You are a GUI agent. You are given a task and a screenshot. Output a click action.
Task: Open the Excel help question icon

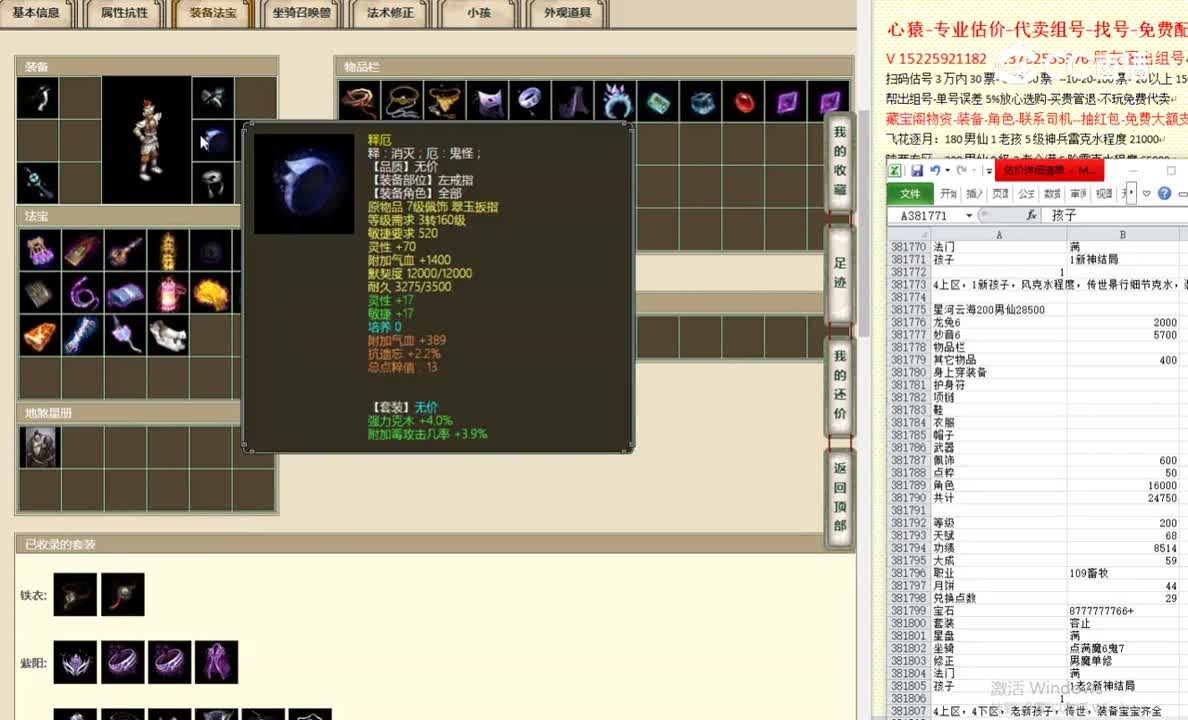tap(1165, 193)
